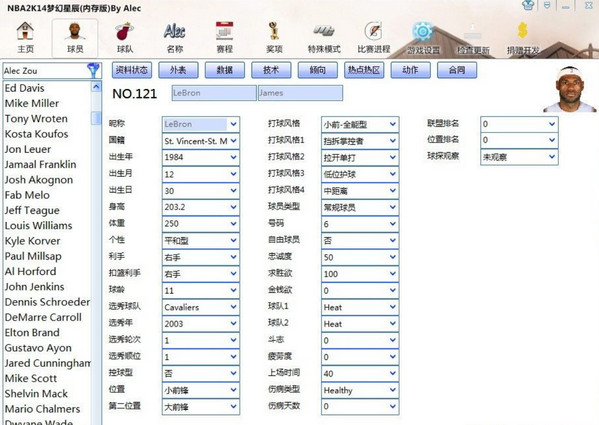Click the shirt skin icon in title bar

pos(528,5)
